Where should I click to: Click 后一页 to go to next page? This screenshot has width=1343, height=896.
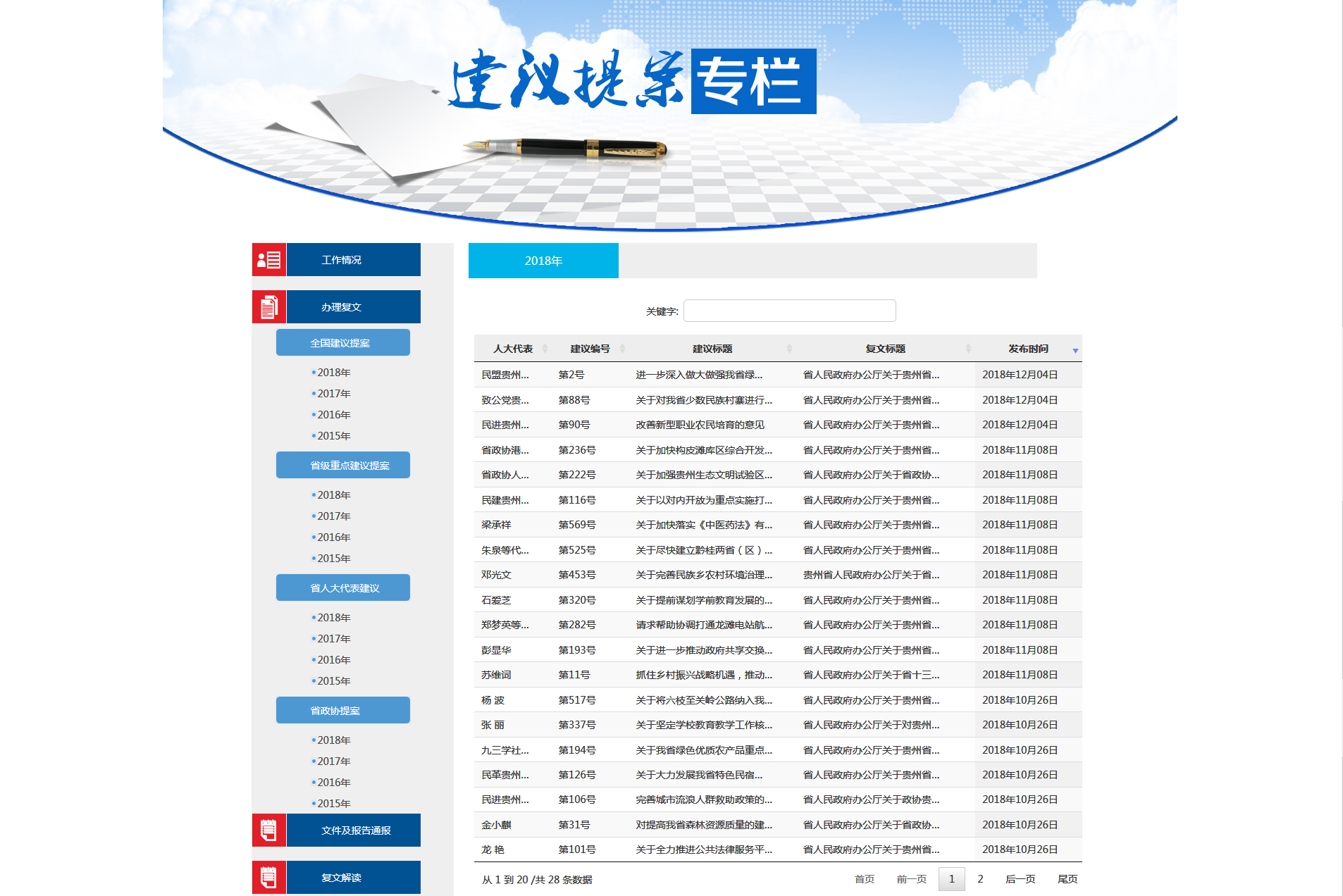pos(1020,879)
